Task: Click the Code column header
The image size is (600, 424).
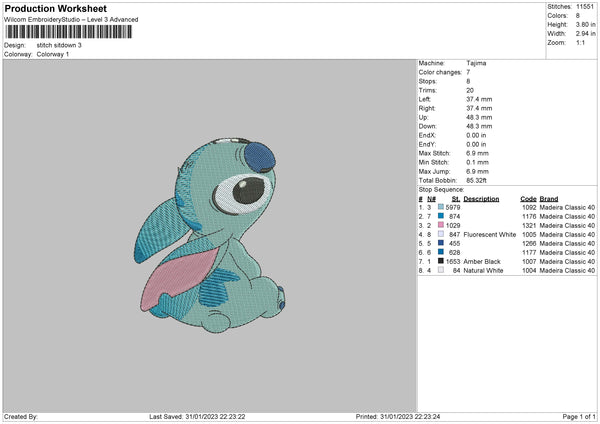Action: click(x=528, y=198)
